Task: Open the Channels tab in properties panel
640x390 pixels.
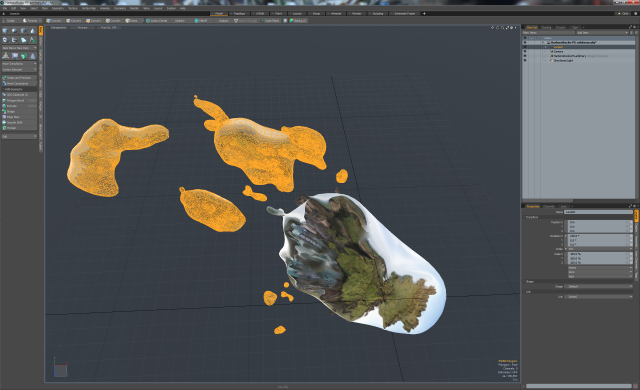Action: (549, 206)
